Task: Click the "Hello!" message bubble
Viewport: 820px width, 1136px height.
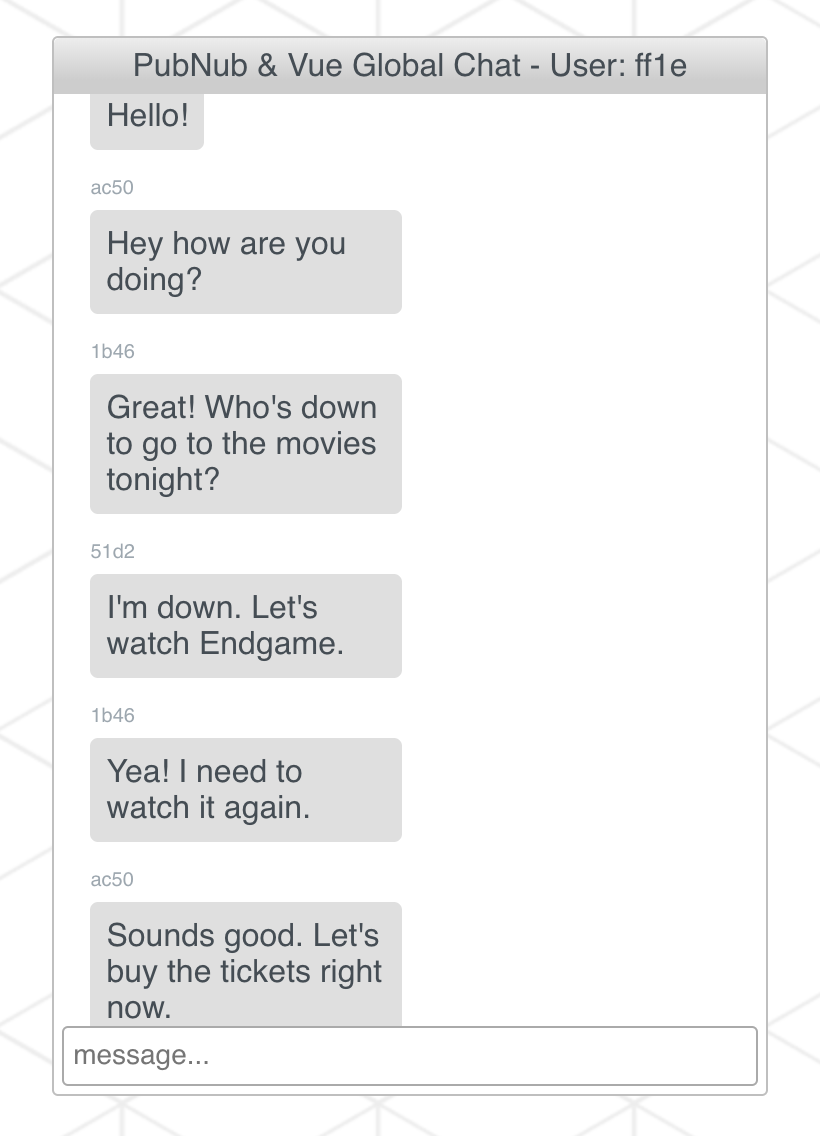Action: [147, 117]
